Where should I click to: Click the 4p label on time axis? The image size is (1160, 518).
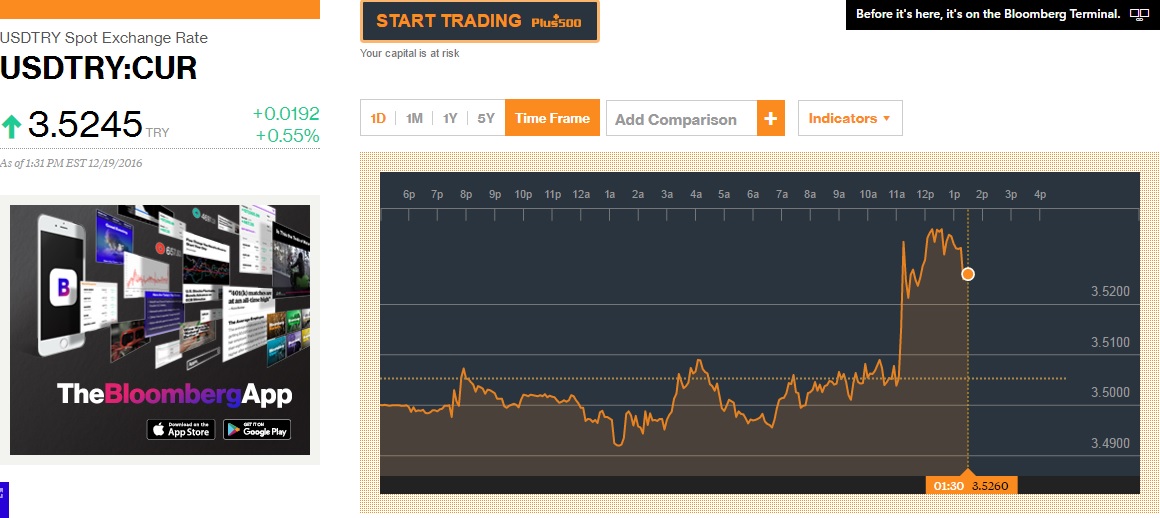(1039, 195)
